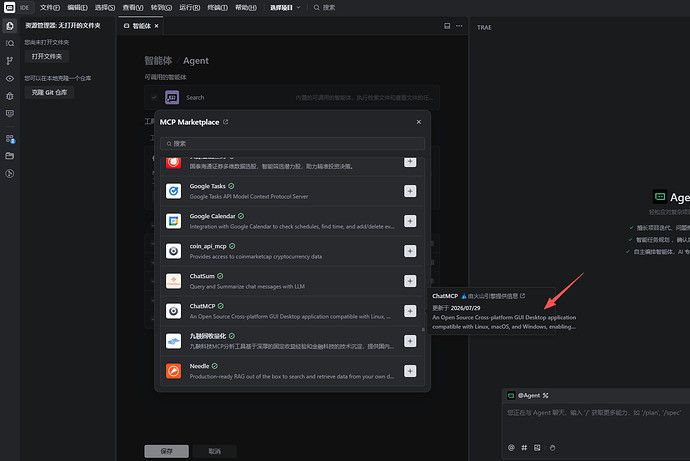
Task: Close the 智能体 tab
Action: coord(156,26)
